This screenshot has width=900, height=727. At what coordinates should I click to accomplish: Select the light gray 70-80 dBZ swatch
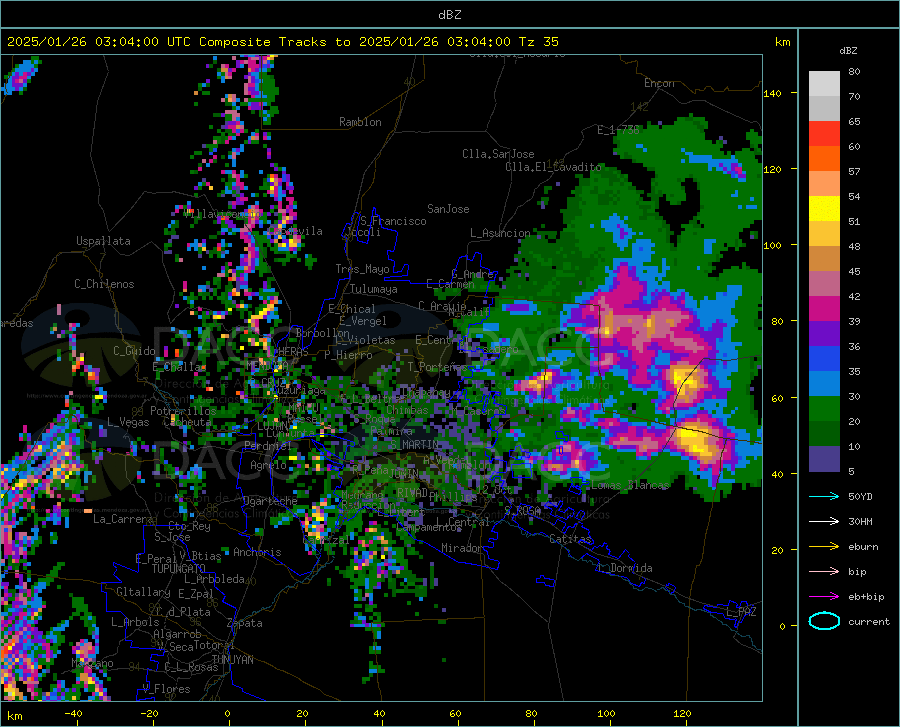coord(824,84)
